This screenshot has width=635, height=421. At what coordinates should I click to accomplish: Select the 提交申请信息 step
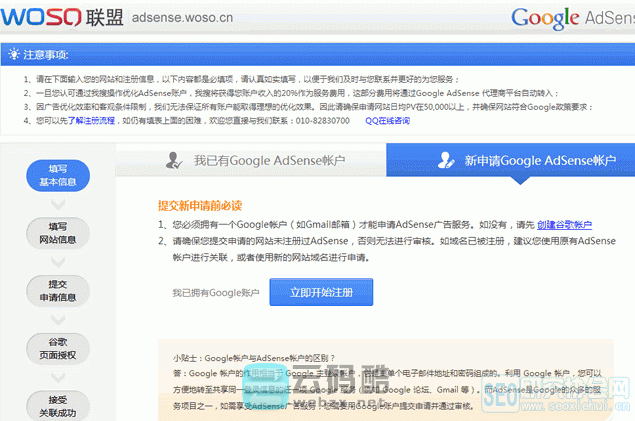click(x=58, y=291)
